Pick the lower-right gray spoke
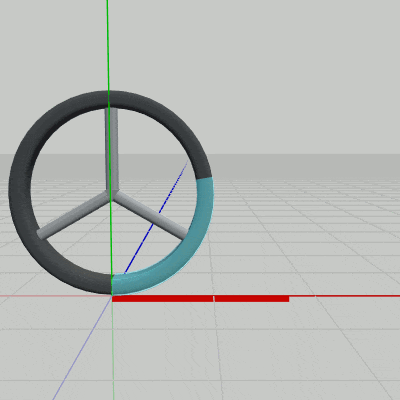This screenshot has width=400, height=400. click(150, 215)
